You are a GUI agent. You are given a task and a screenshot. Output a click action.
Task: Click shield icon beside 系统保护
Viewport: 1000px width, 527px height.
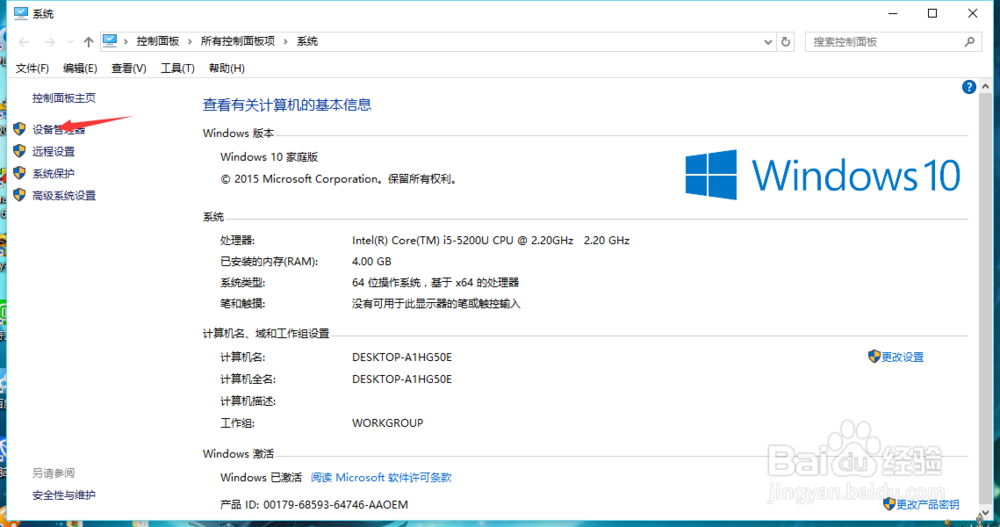coord(20,173)
